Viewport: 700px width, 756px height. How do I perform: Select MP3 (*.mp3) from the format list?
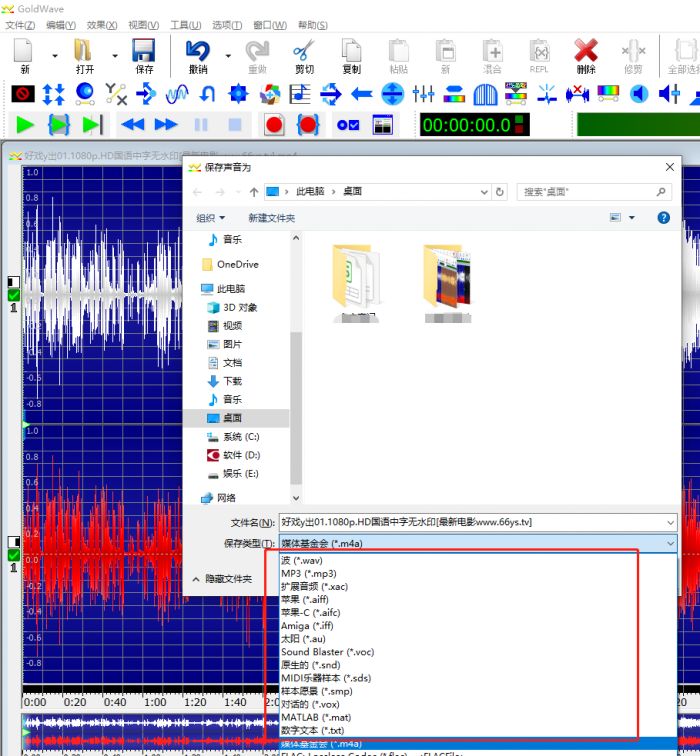pyautogui.click(x=308, y=574)
